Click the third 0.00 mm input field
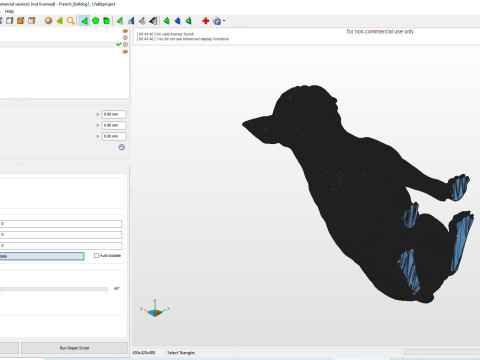 tap(114, 136)
